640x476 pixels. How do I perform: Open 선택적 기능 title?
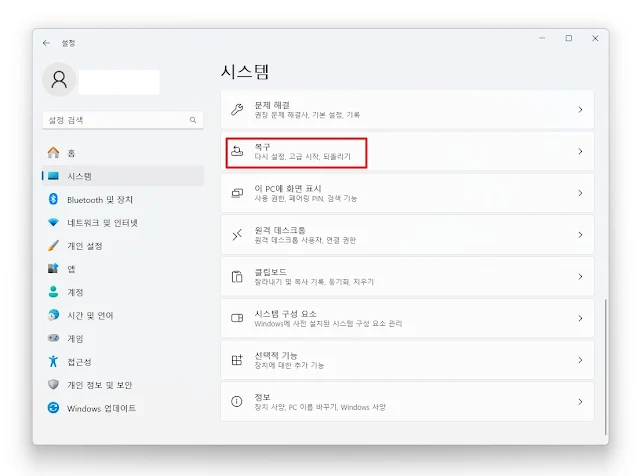point(276,355)
